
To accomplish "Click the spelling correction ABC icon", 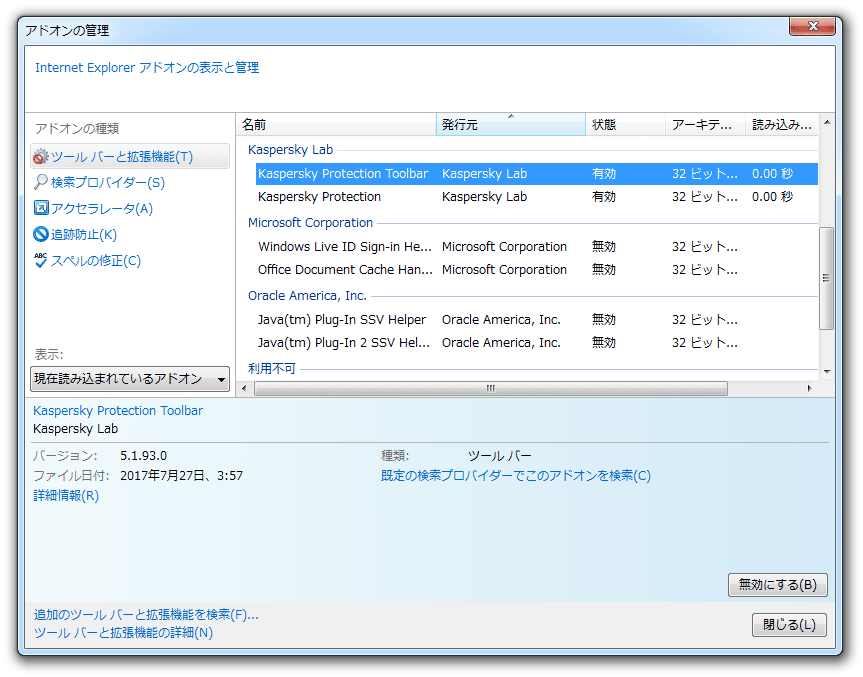I will click(41, 260).
